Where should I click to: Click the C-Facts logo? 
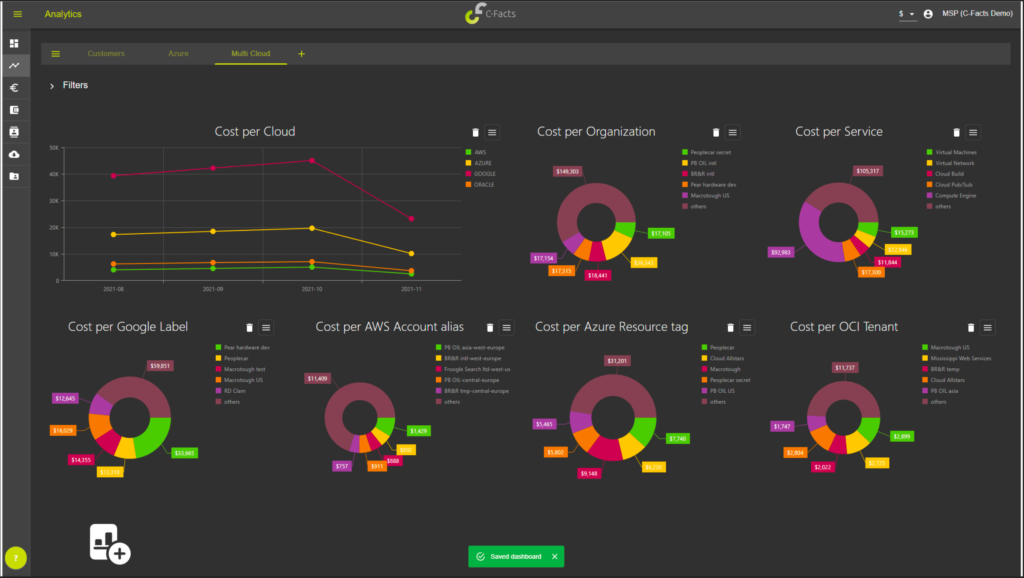click(x=490, y=13)
